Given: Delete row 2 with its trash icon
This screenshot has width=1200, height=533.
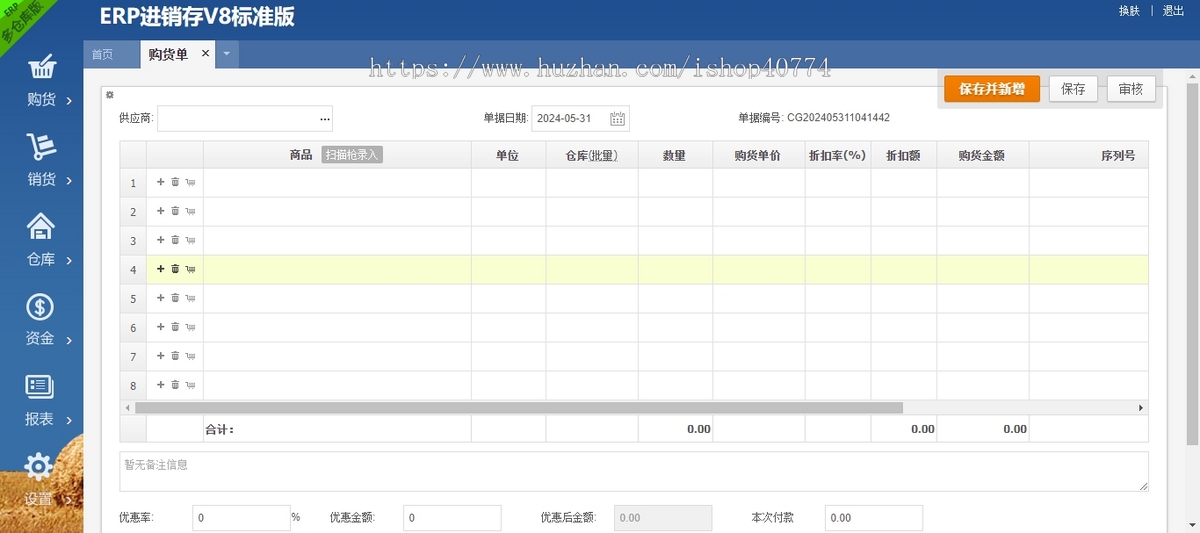Looking at the screenshot, I should click(175, 211).
